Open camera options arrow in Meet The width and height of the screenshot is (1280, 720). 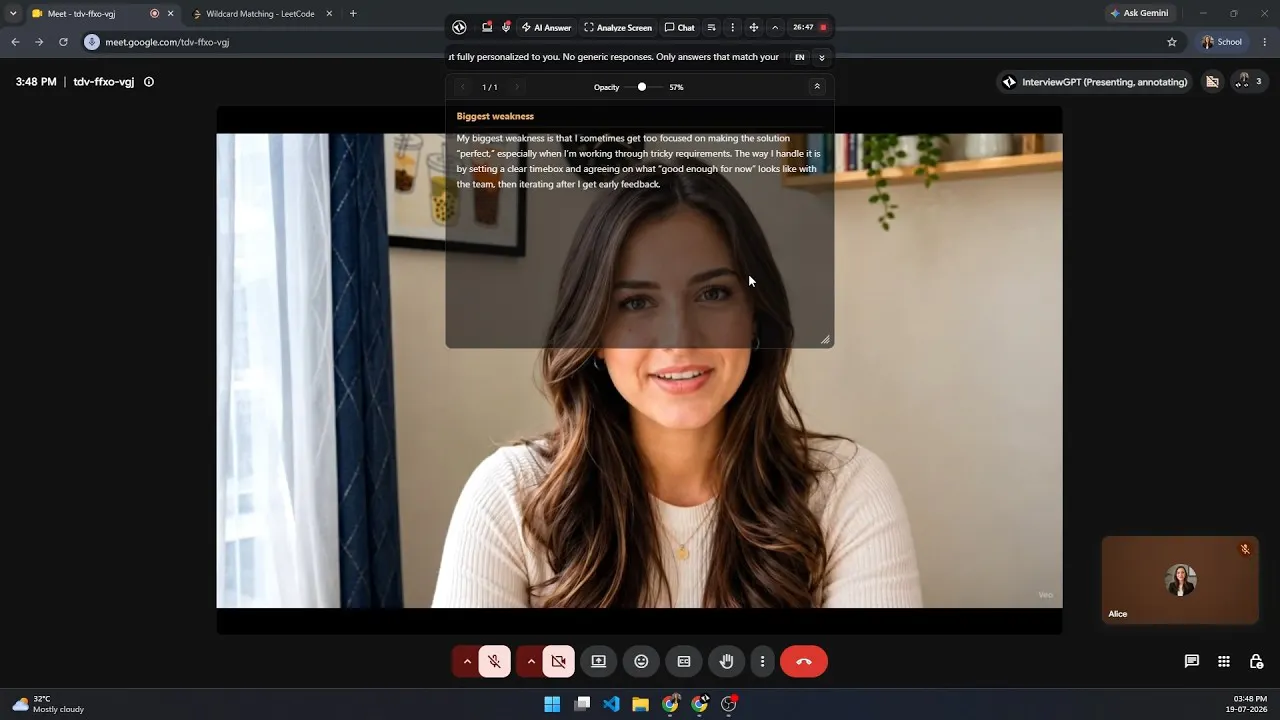point(531,661)
